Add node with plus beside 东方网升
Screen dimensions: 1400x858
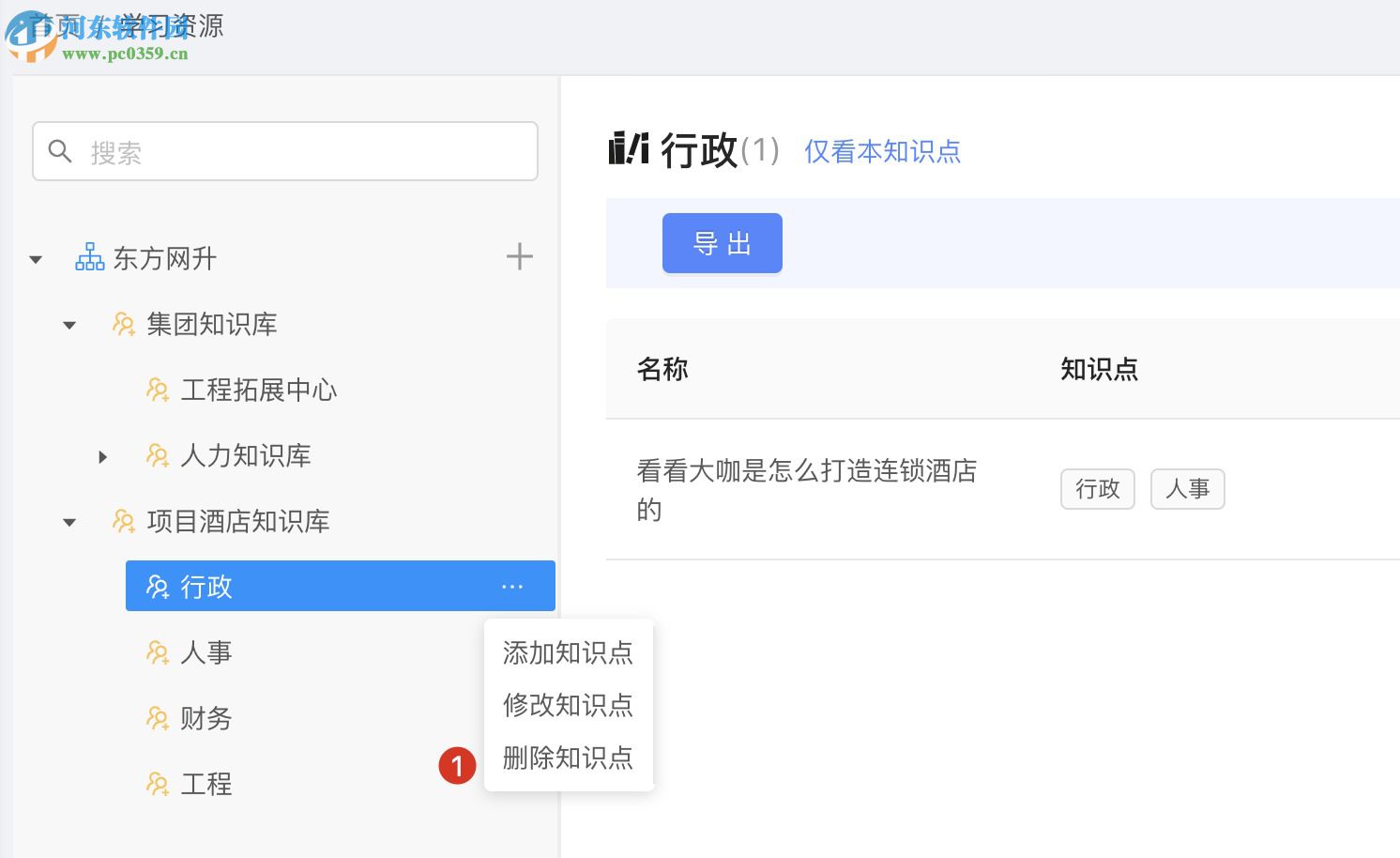click(x=520, y=256)
